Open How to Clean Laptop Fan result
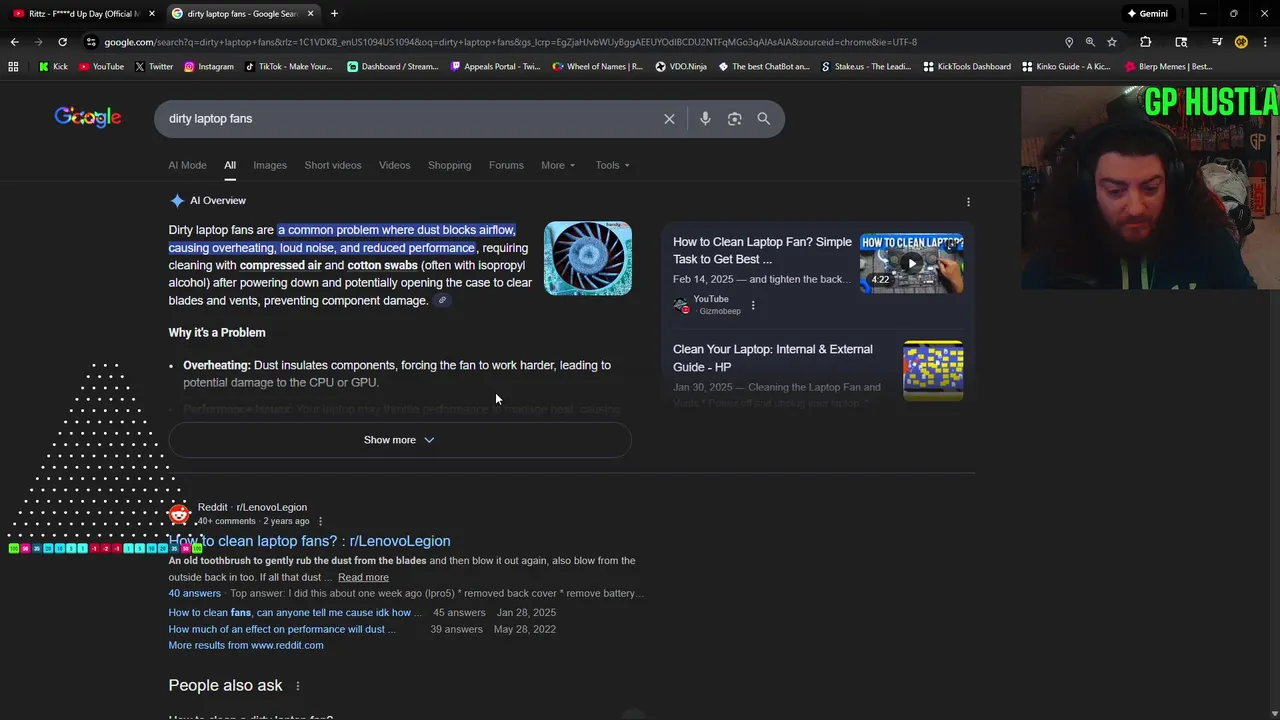 [762, 251]
